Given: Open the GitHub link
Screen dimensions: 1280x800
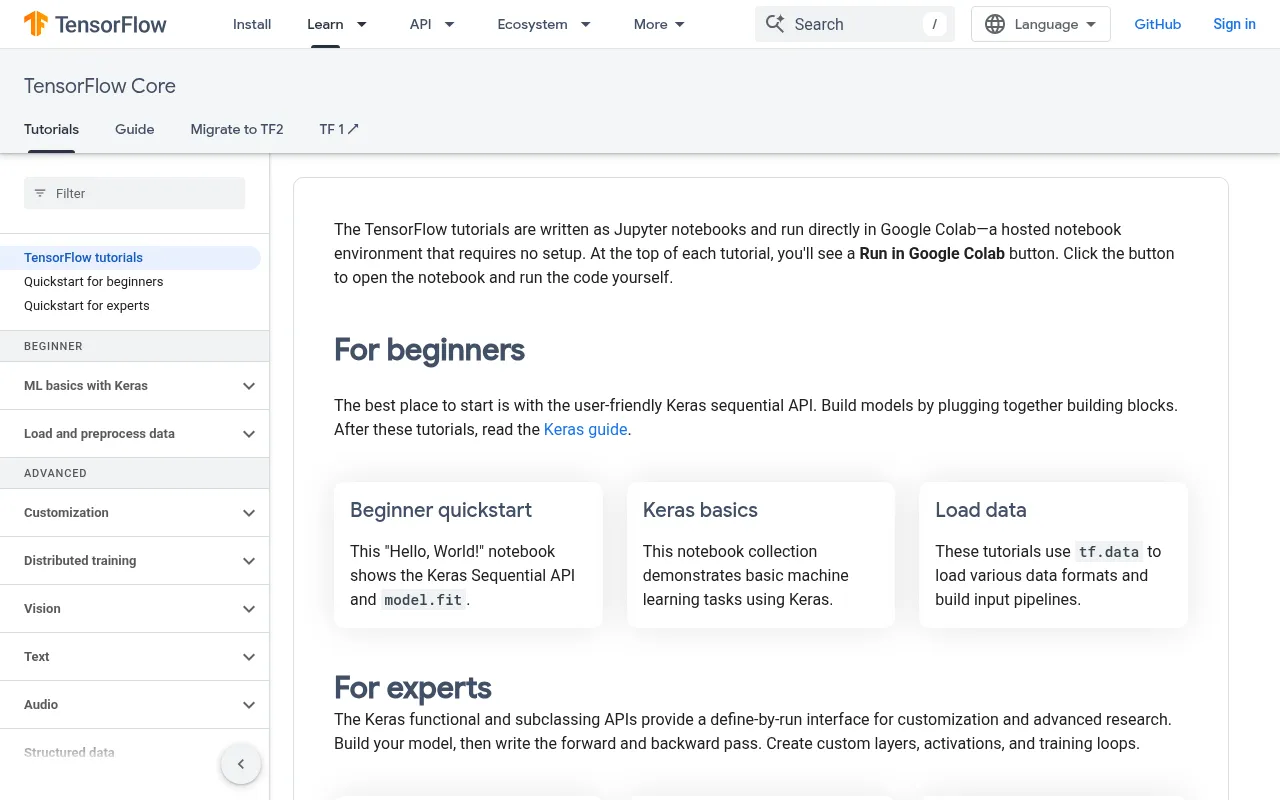Looking at the screenshot, I should tap(1158, 24).
